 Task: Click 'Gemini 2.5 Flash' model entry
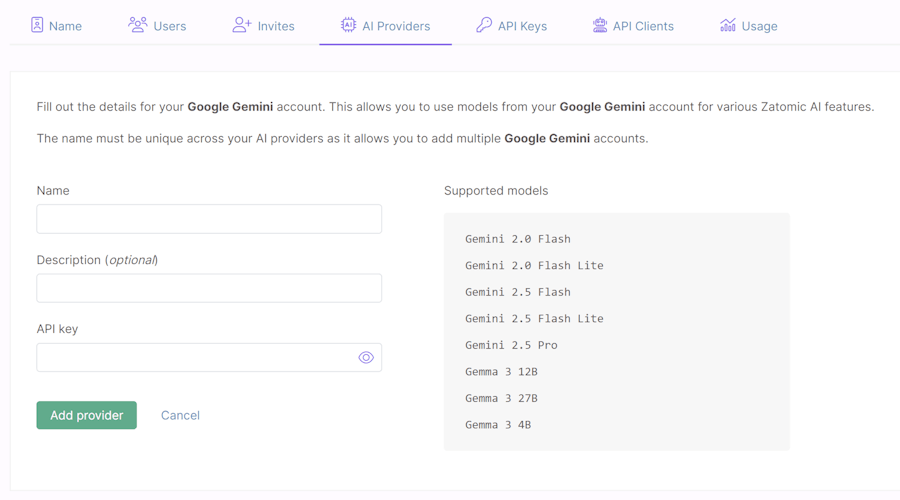point(518,292)
